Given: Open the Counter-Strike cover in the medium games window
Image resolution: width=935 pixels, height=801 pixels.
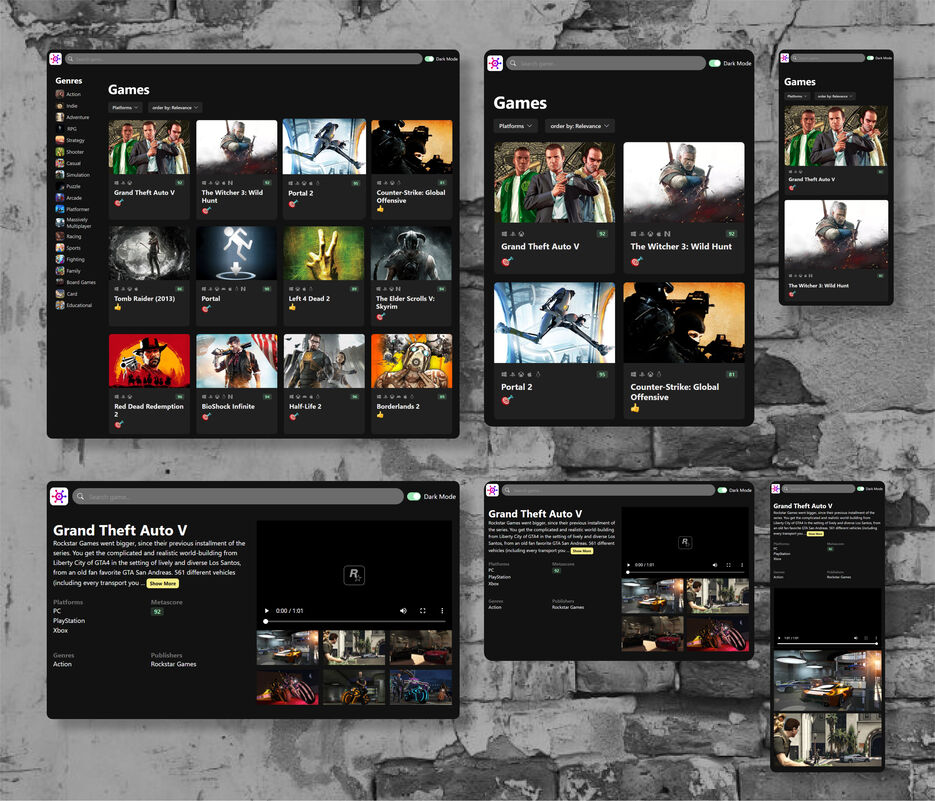Looking at the screenshot, I should (x=684, y=323).
